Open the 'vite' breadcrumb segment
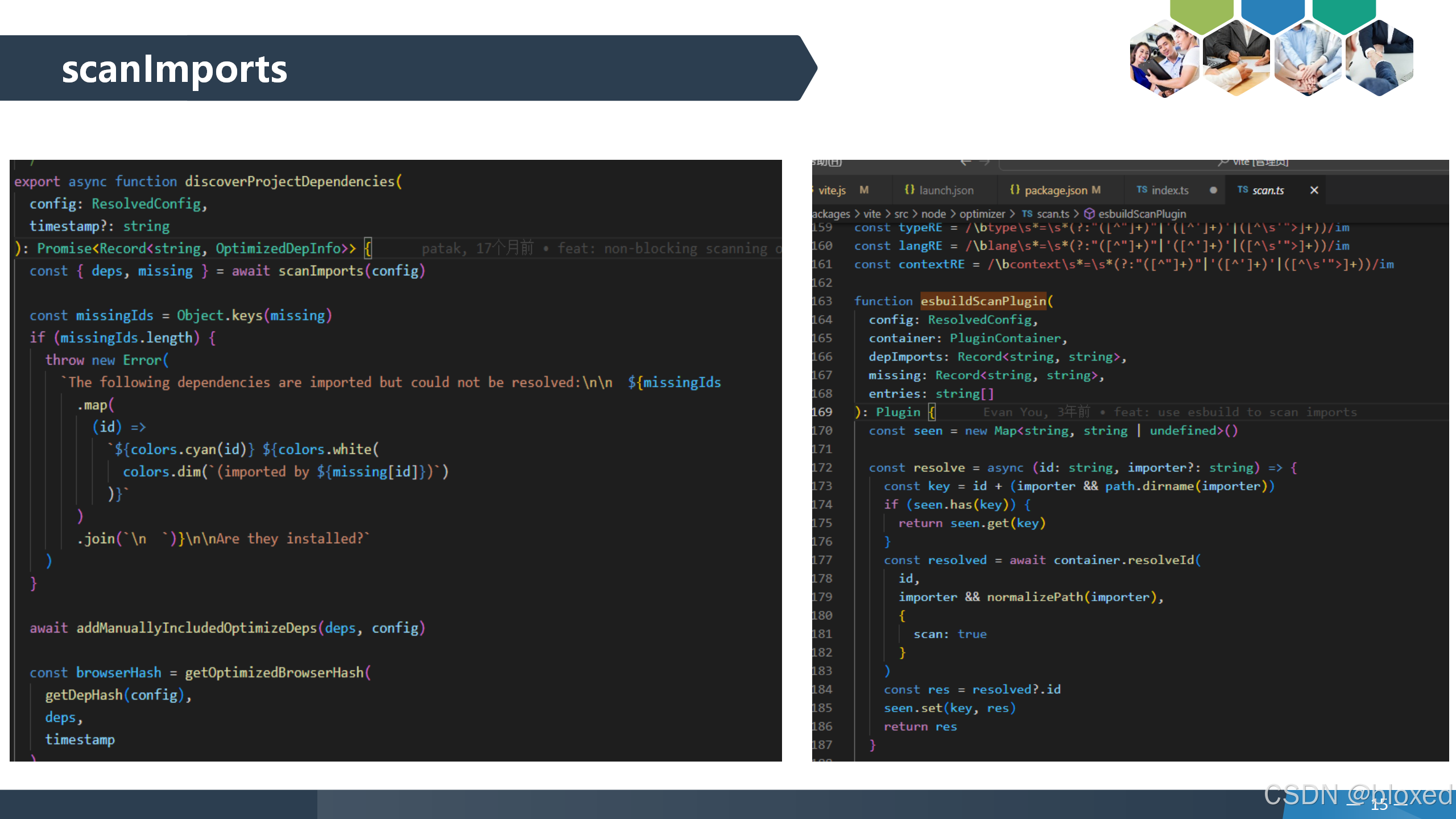 872,214
